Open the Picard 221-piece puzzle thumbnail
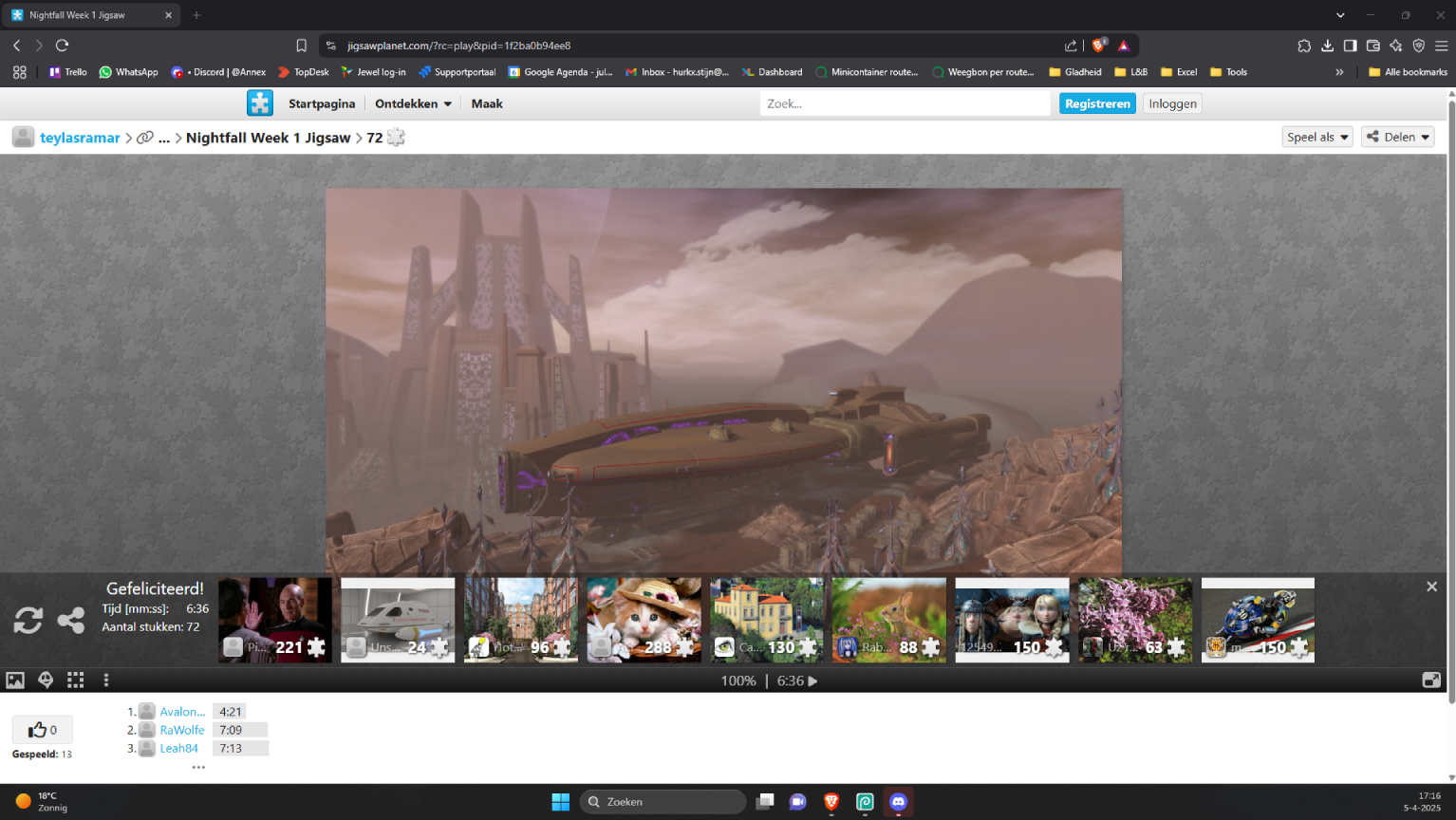Image resolution: width=1456 pixels, height=820 pixels. point(275,620)
